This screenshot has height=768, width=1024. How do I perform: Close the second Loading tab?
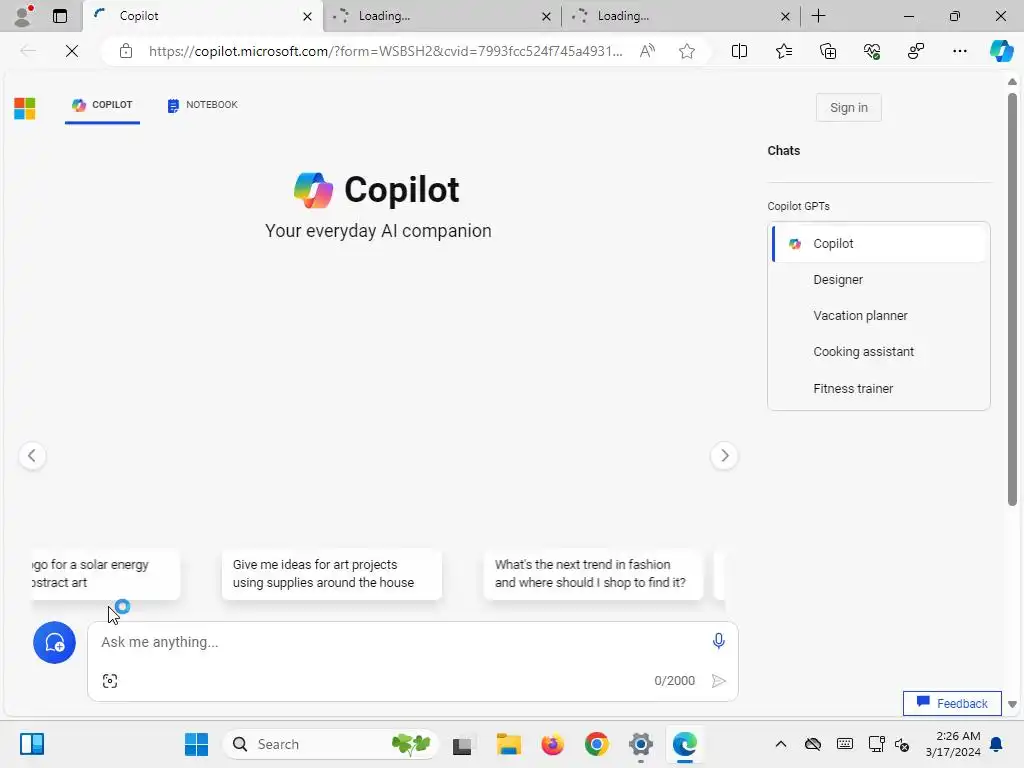(x=785, y=16)
